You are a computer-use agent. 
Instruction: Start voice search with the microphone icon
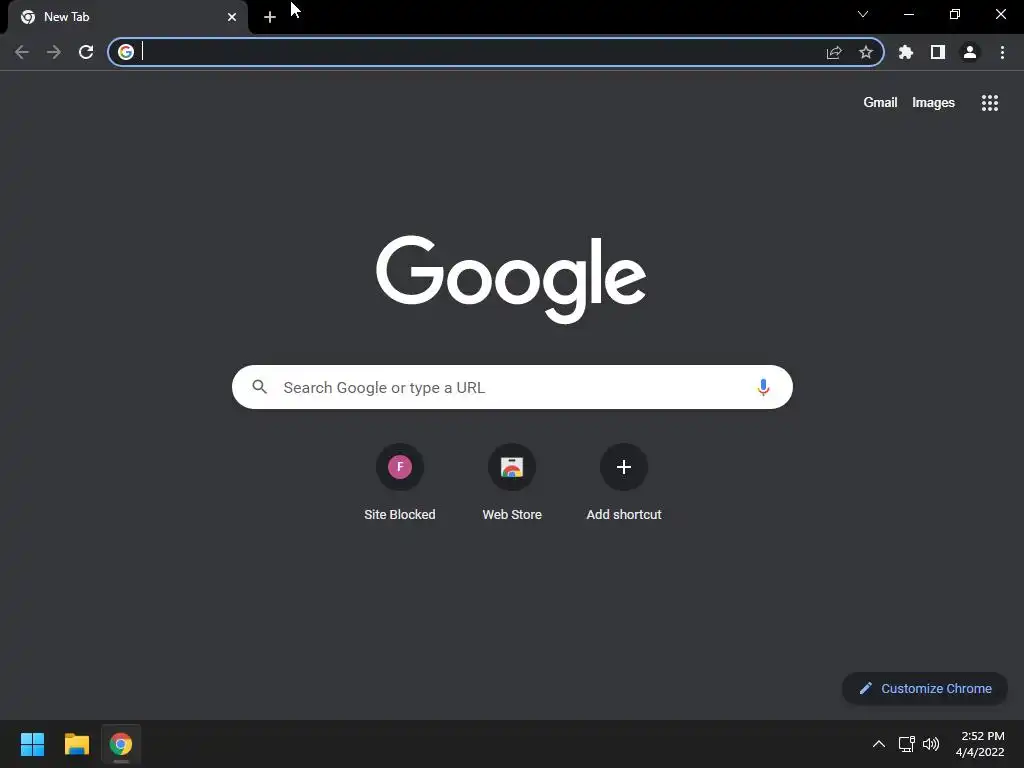pos(763,387)
